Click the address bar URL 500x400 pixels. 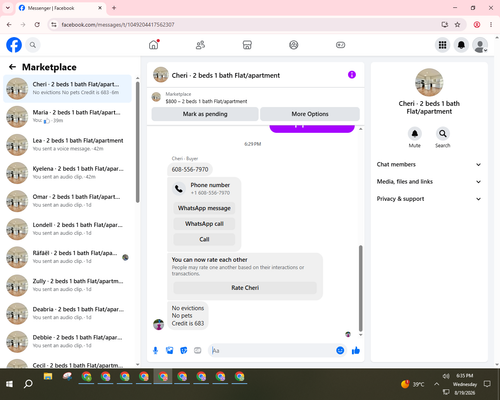[x=118, y=25]
